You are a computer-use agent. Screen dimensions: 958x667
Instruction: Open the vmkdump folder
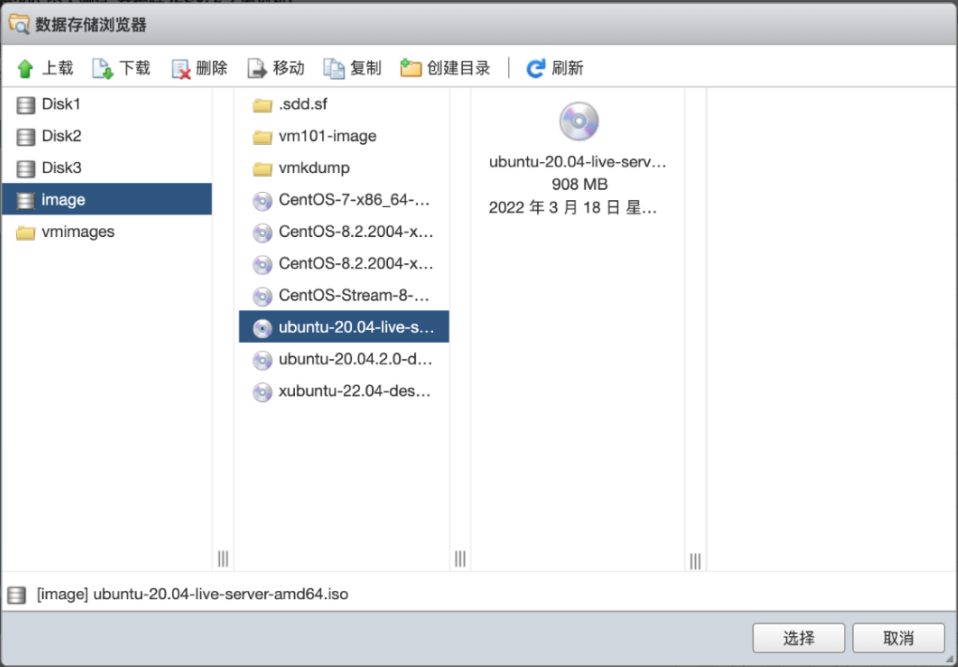coord(314,168)
